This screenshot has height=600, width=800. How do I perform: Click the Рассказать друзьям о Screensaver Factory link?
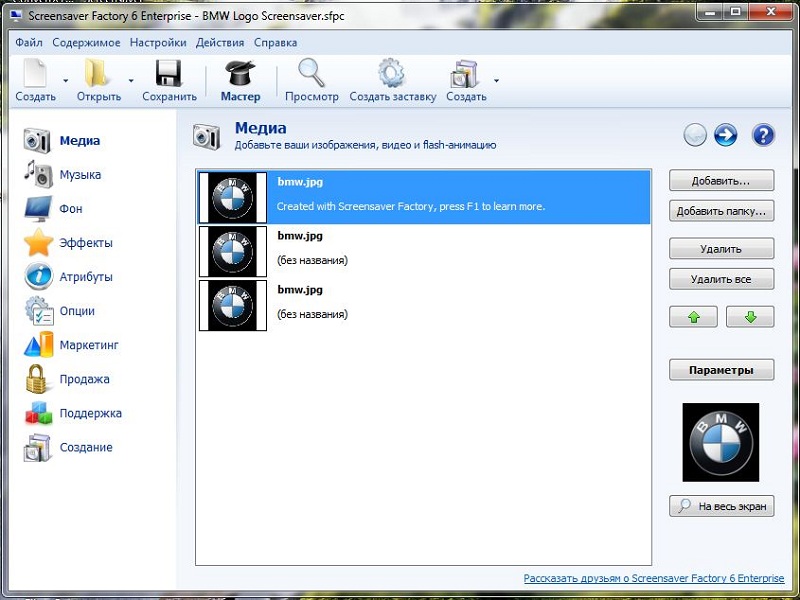[x=654, y=578]
